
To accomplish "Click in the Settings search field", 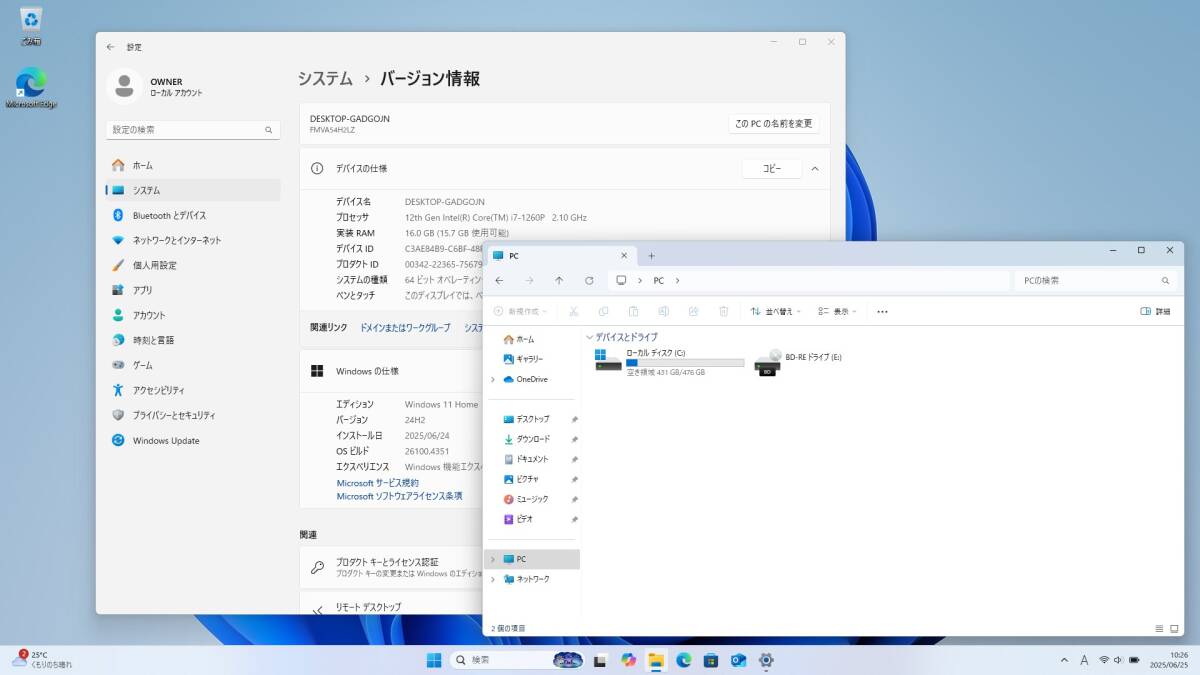I will pos(193,130).
